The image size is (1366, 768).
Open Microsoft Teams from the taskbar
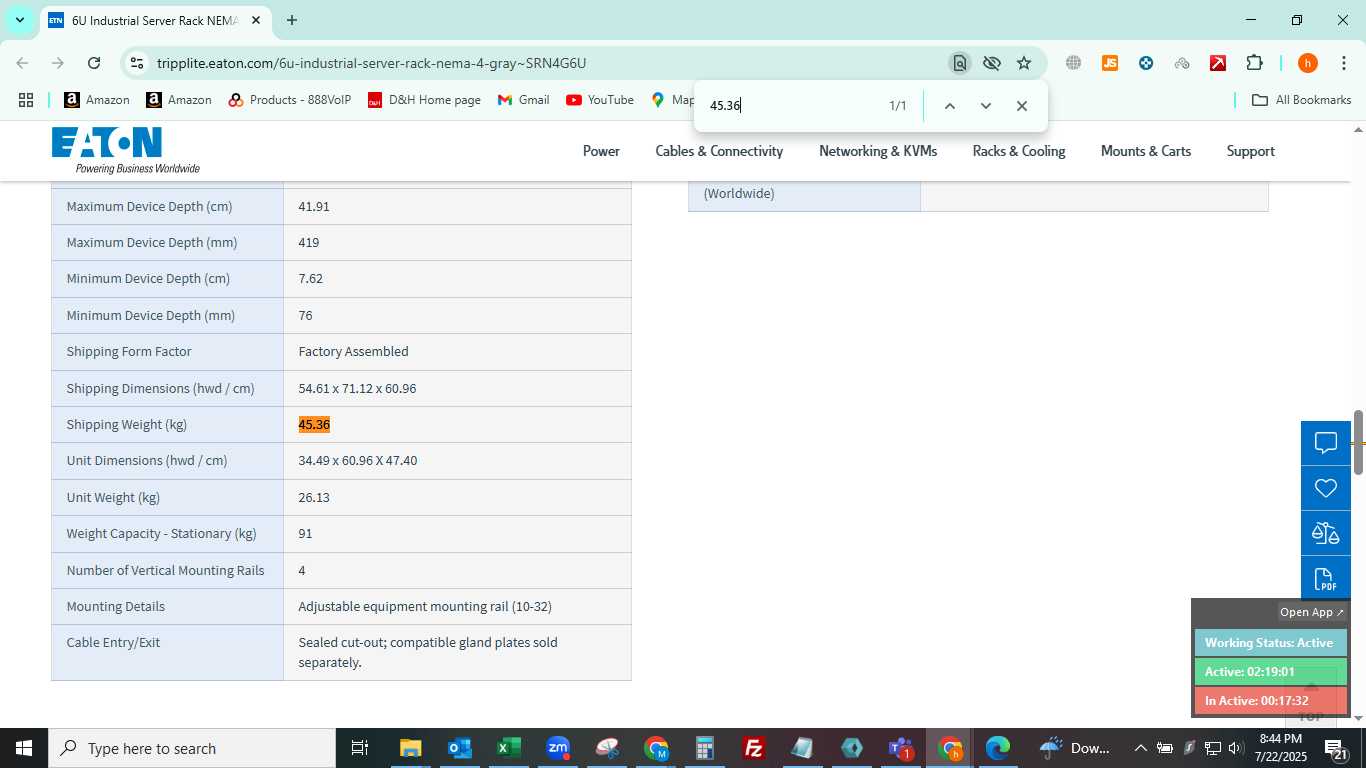pyautogui.click(x=900, y=748)
